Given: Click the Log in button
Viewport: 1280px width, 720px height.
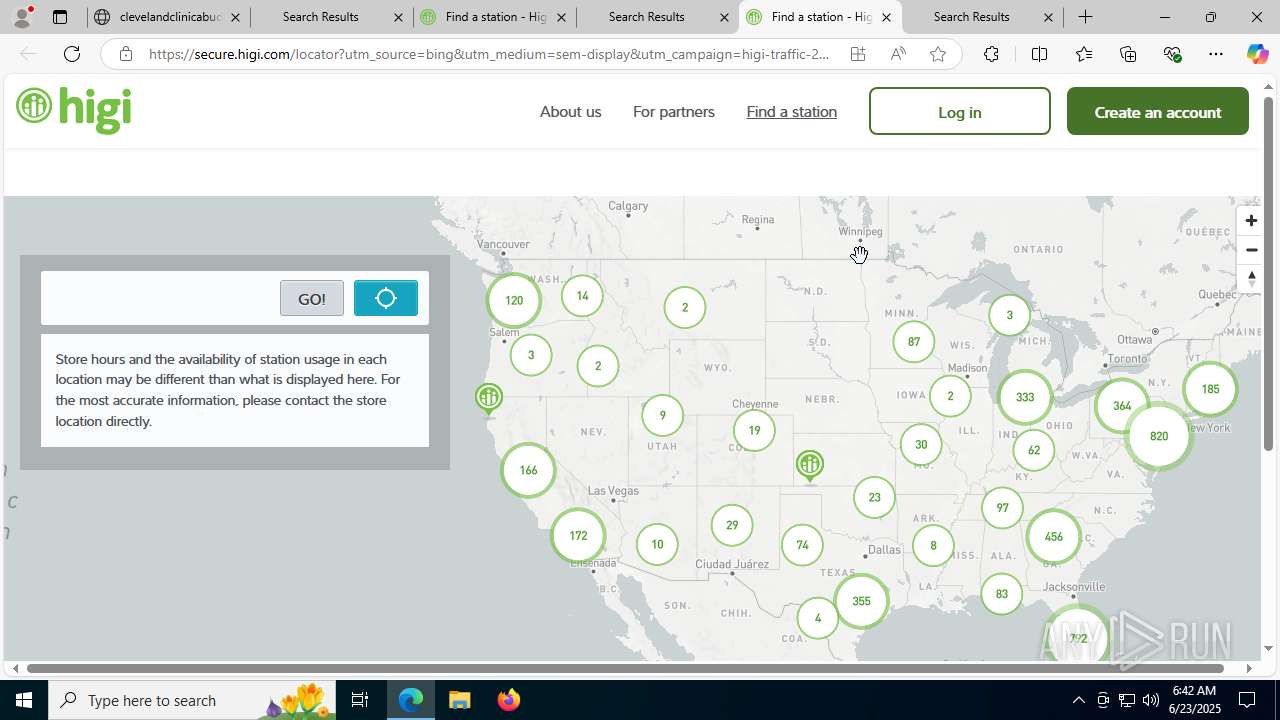Looking at the screenshot, I should [x=960, y=111].
